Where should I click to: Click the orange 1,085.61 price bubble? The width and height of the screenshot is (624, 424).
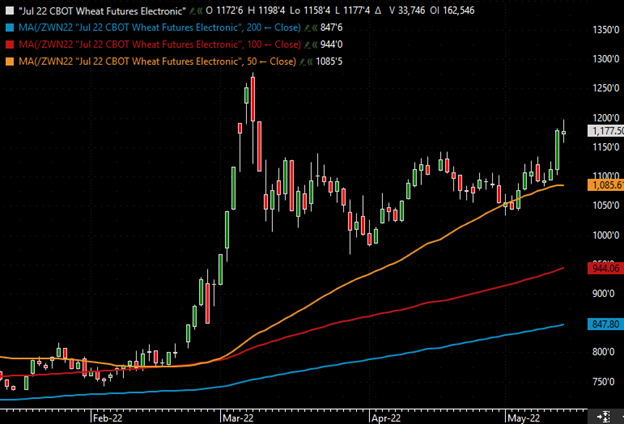pyautogui.click(x=606, y=185)
